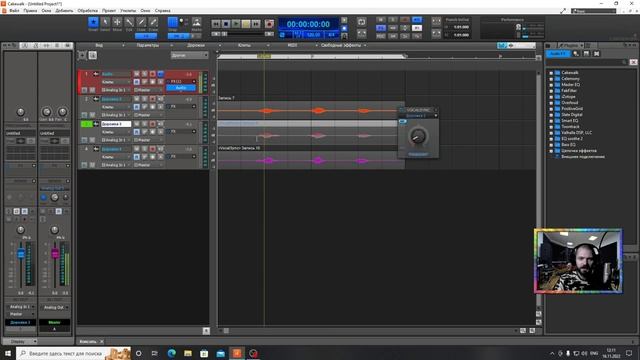The width and height of the screenshot is (640, 360).
Task: Open track 3 Клипы edit filter dropdown
Action: pyautogui.click(x=116, y=132)
